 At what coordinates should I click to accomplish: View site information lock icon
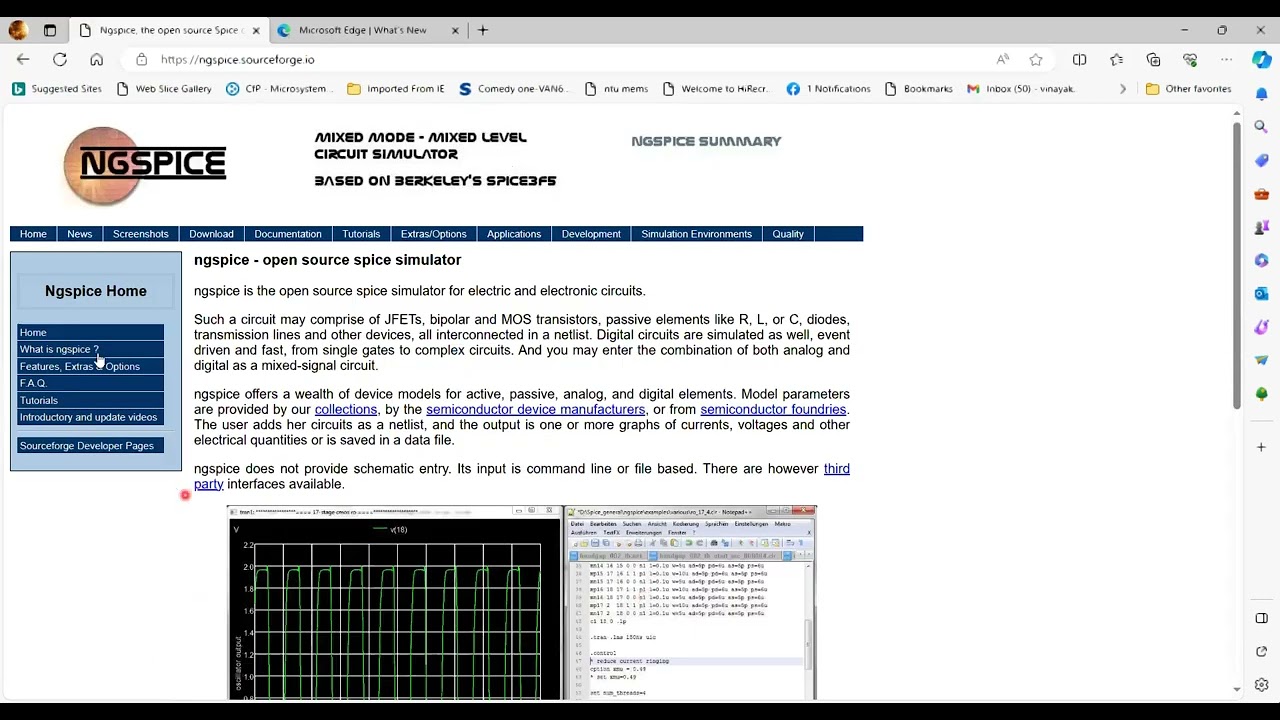click(x=142, y=60)
